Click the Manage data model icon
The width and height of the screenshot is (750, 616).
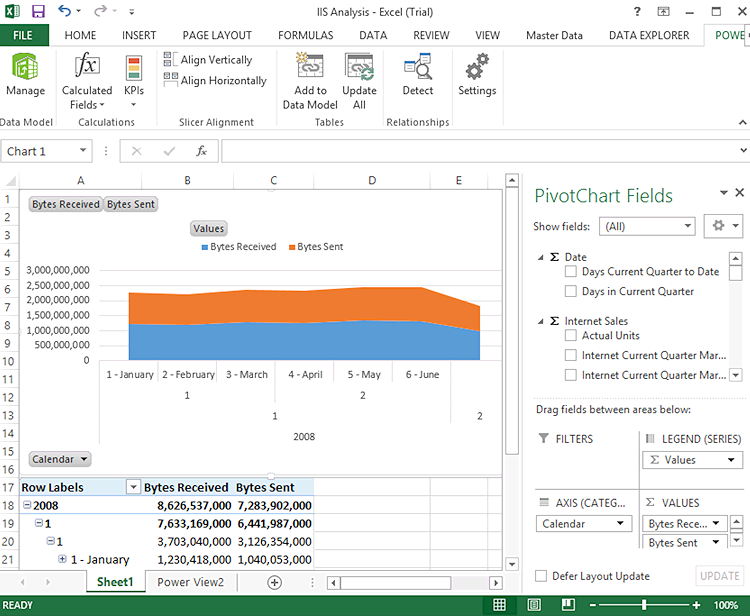[25, 68]
